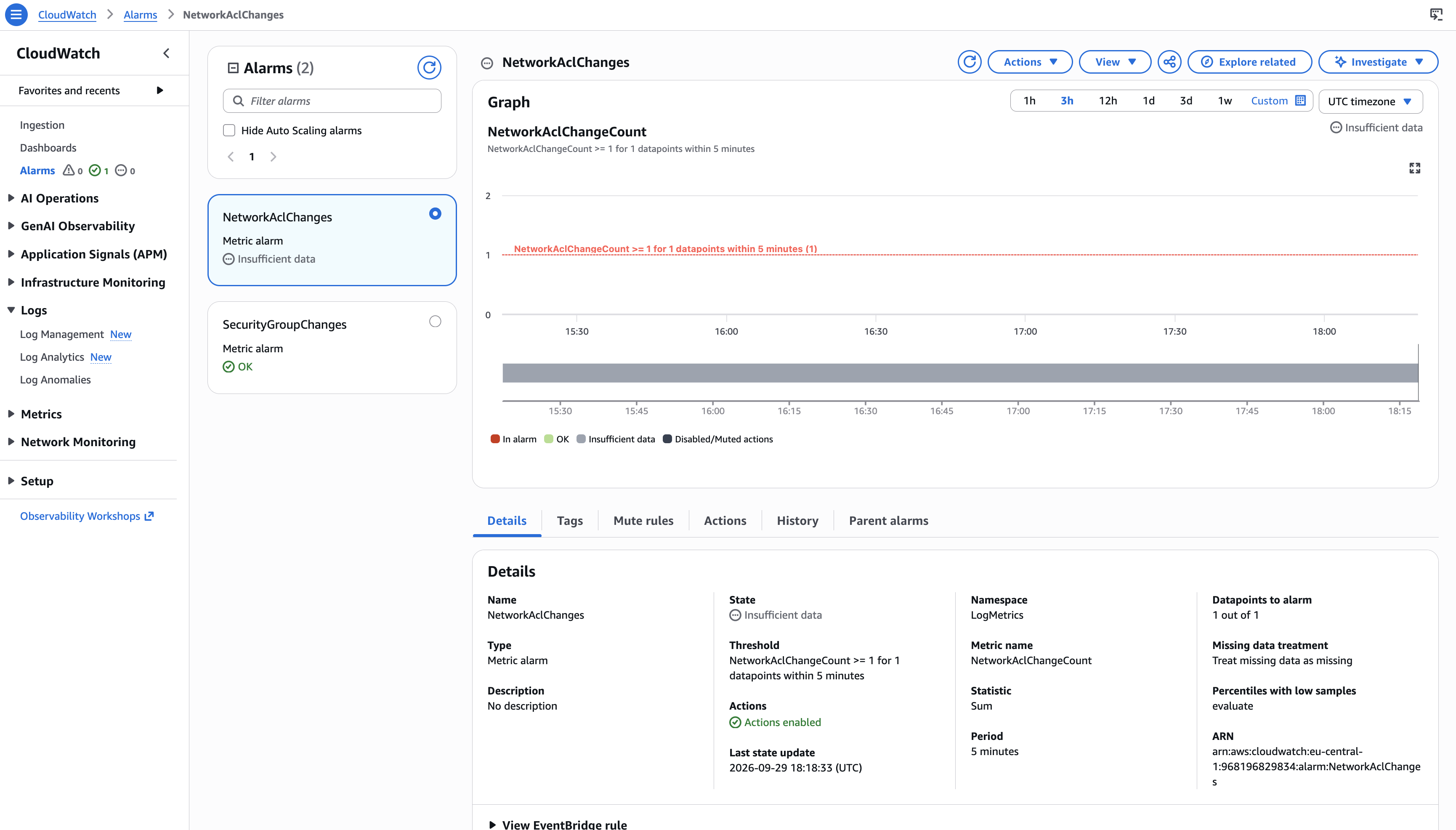Screen dimensions: 1456x830
Task: Enable Hide Auto Scaling alarms checkbox
Action: click(x=229, y=130)
